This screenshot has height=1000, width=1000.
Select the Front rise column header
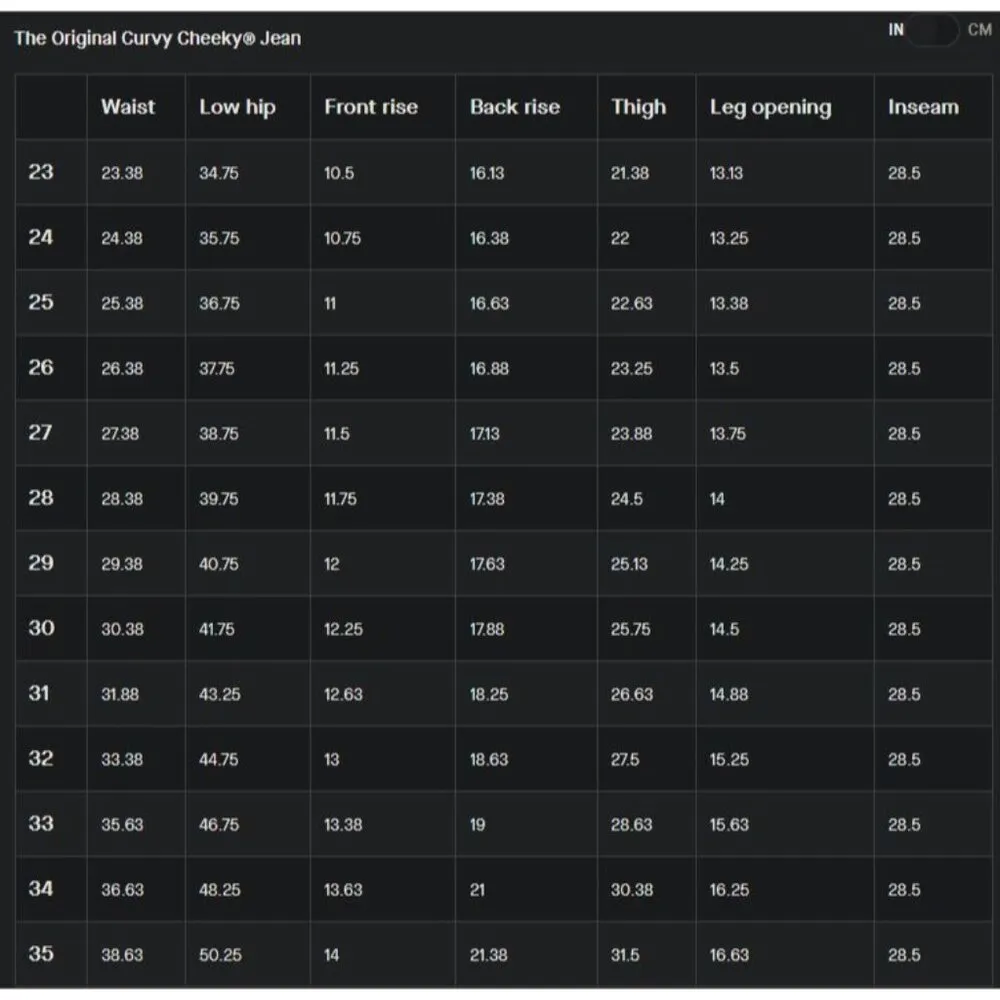pos(371,107)
